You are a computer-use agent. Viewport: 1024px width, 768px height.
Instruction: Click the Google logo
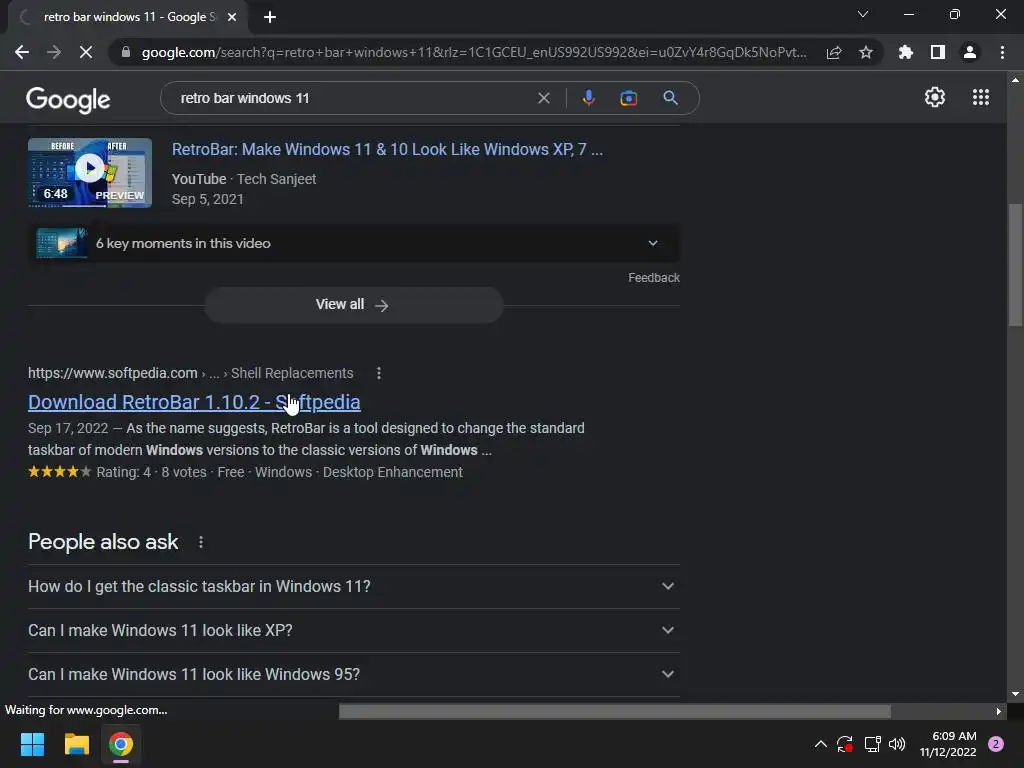[x=68, y=99]
